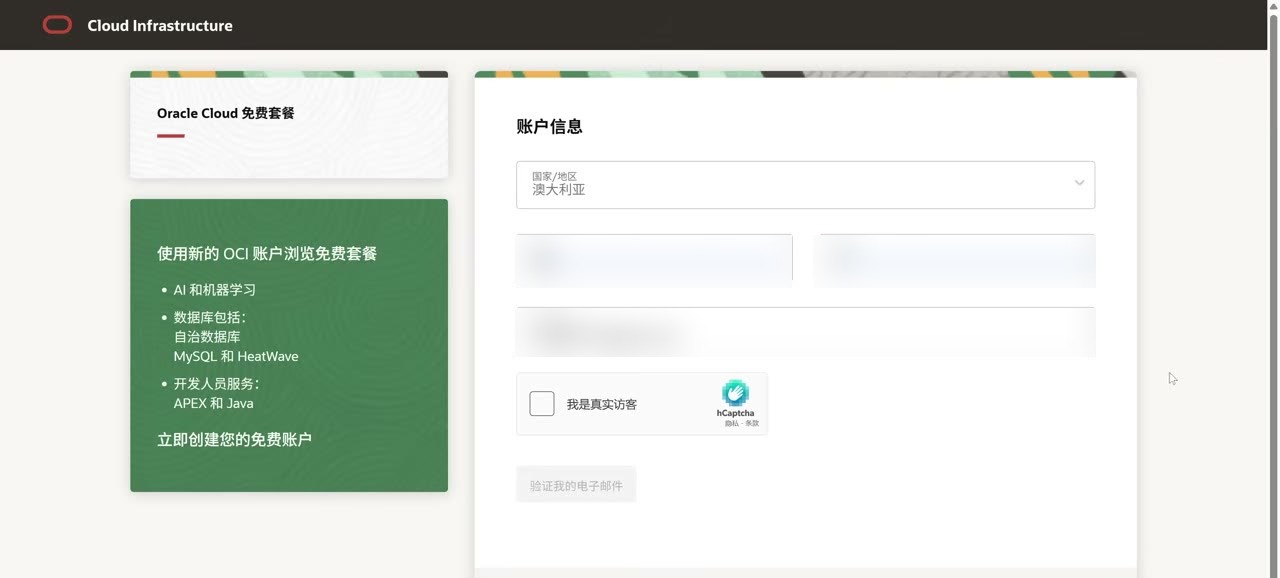Screen dimensions: 1280x578
Task: Click the blurred last name input field
Action: [x=955, y=260]
